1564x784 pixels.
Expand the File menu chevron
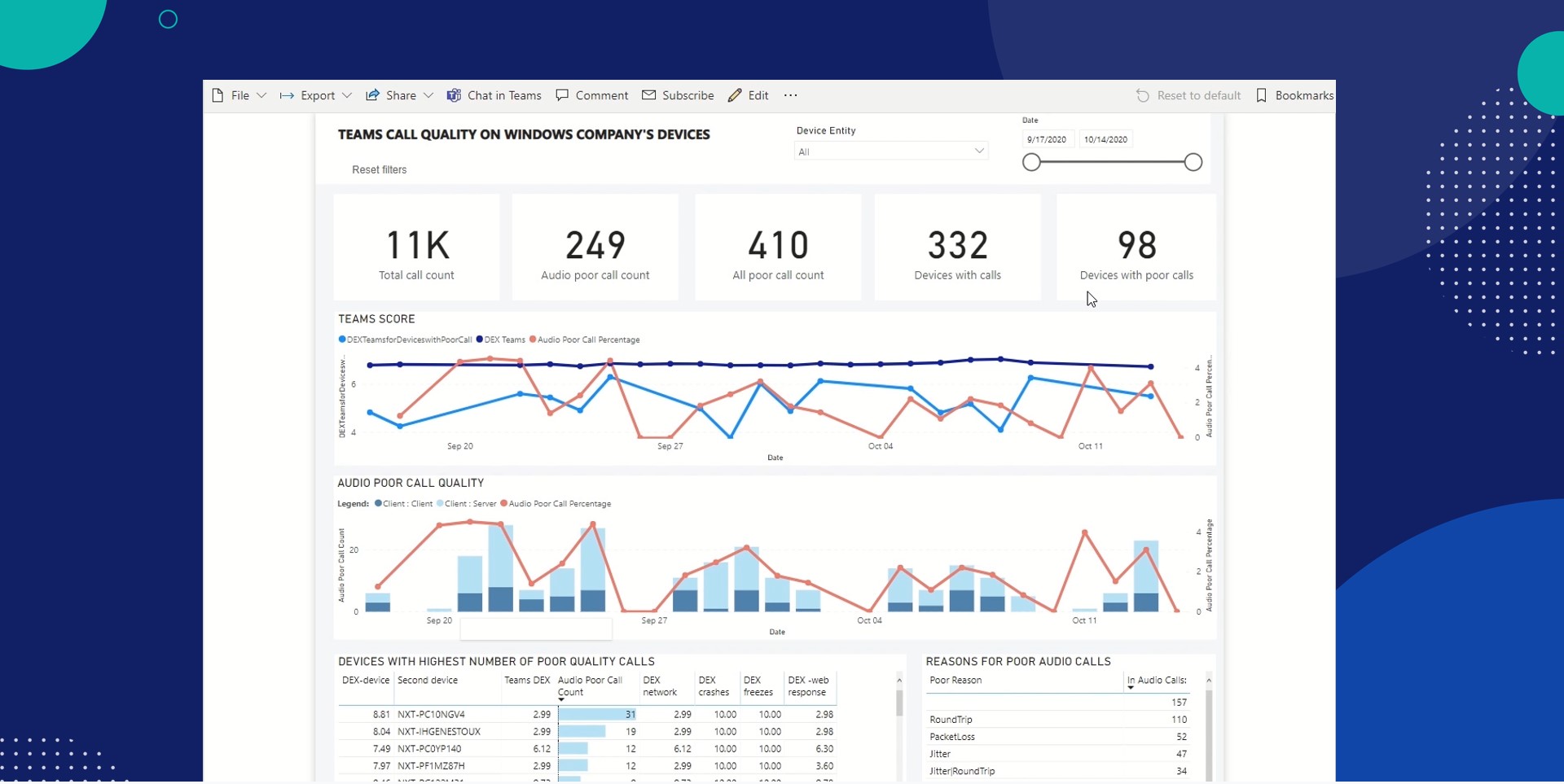pos(261,95)
